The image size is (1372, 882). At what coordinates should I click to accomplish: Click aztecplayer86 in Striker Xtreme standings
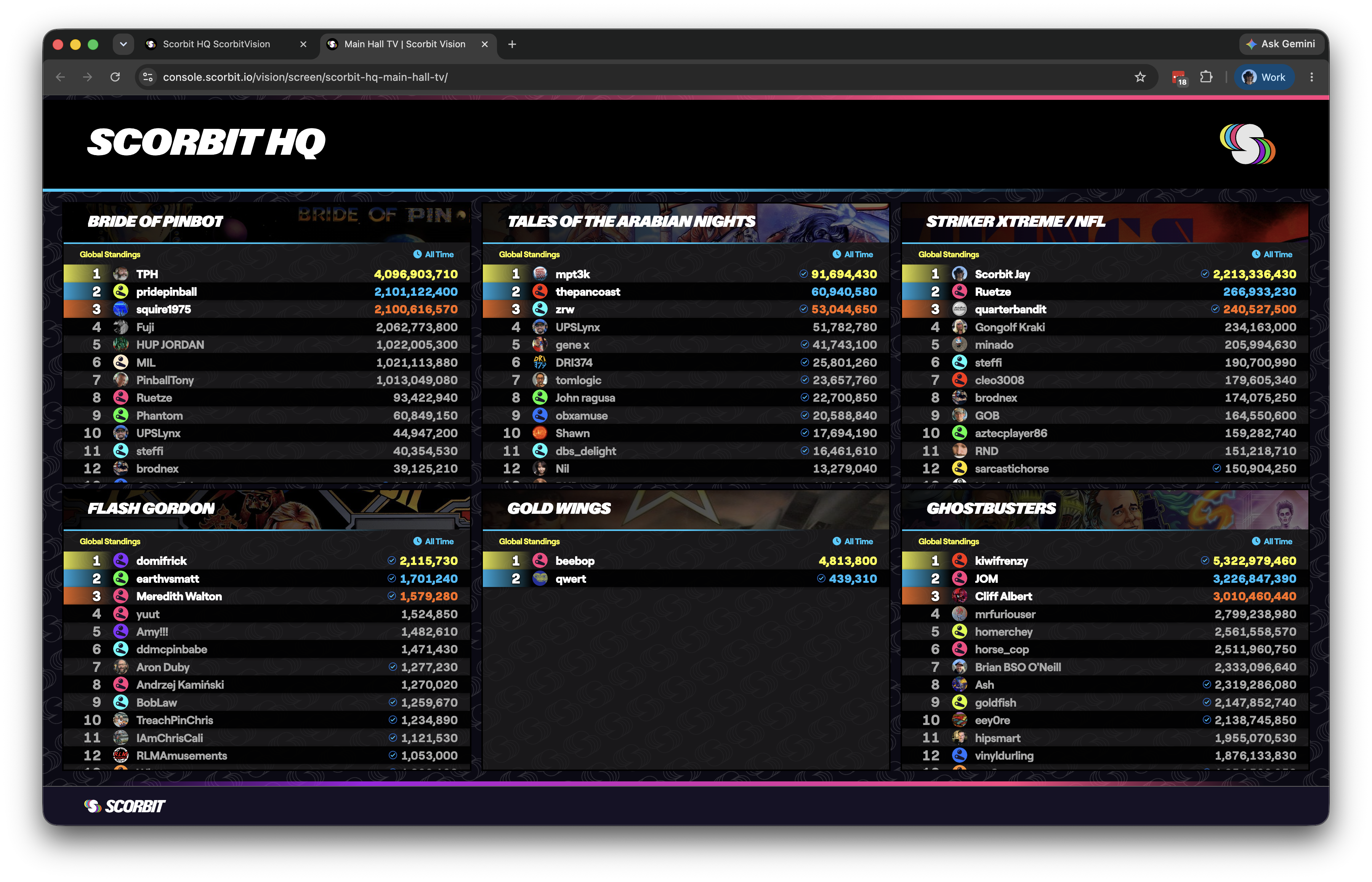coord(1011,433)
